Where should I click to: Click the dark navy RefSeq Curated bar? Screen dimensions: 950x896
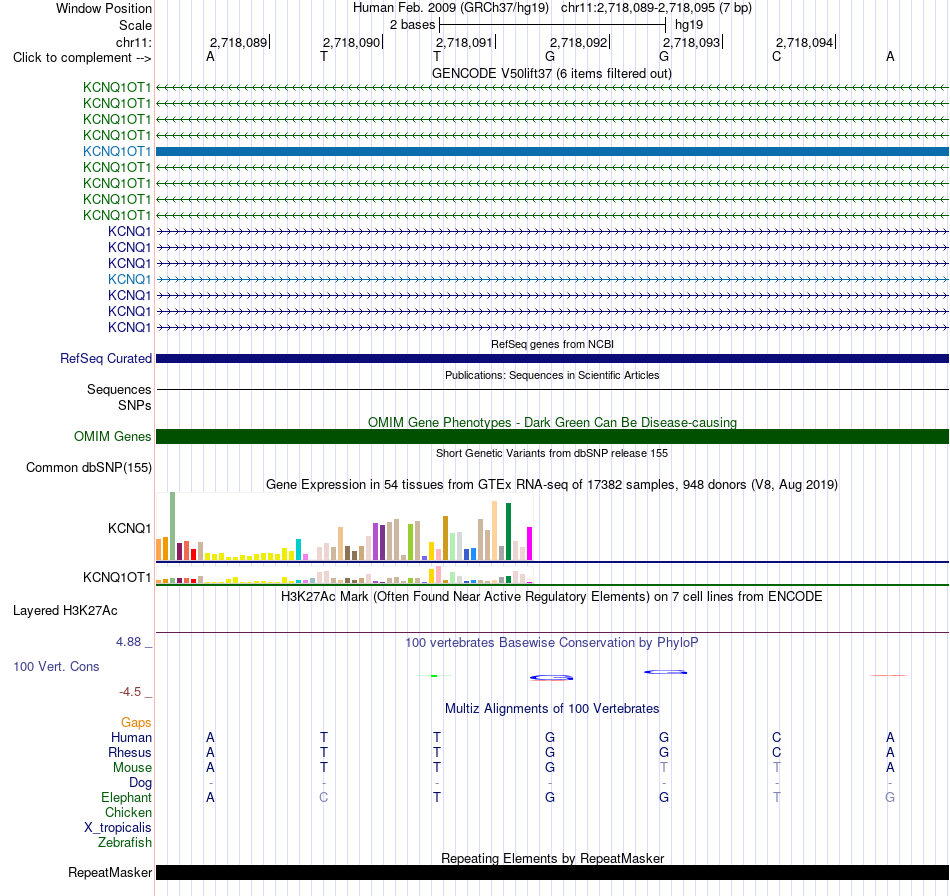click(x=552, y=359)
